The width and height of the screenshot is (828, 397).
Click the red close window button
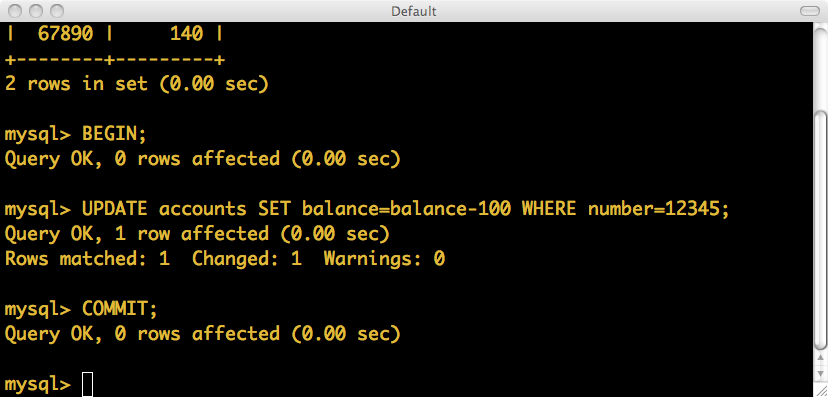tap(16, 11)
